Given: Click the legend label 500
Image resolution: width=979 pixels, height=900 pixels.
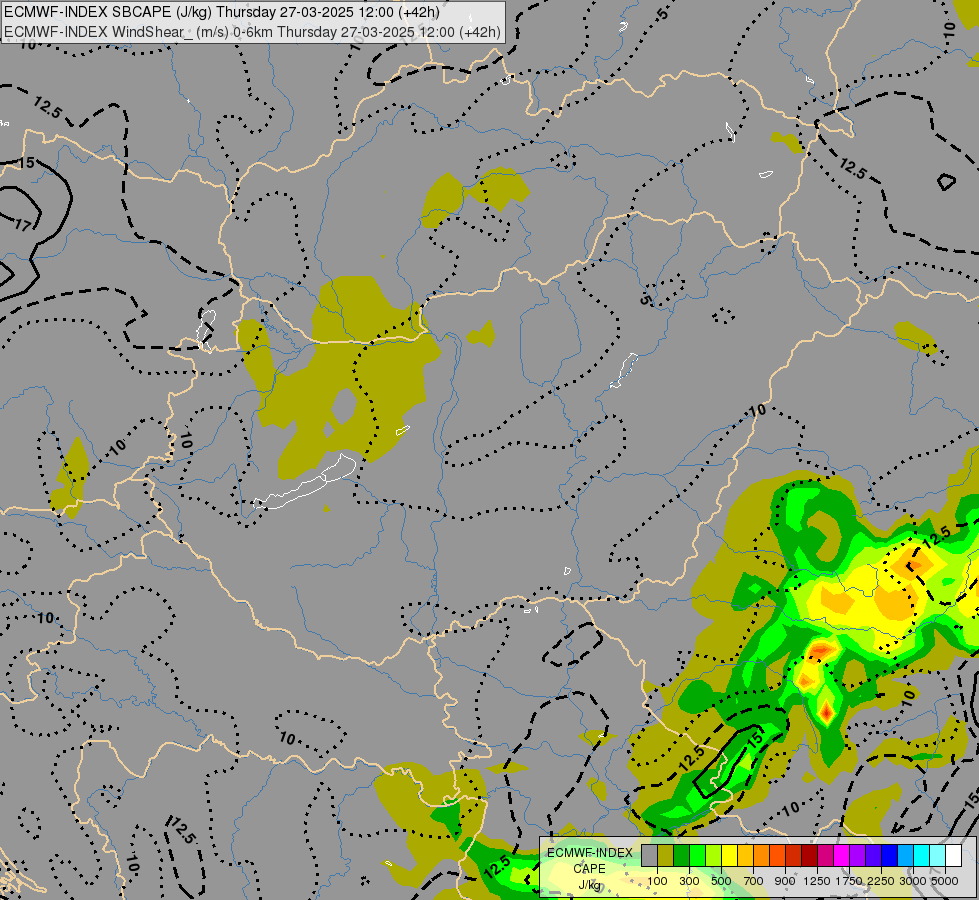Looking at the screenshot, I should [721, 881].
